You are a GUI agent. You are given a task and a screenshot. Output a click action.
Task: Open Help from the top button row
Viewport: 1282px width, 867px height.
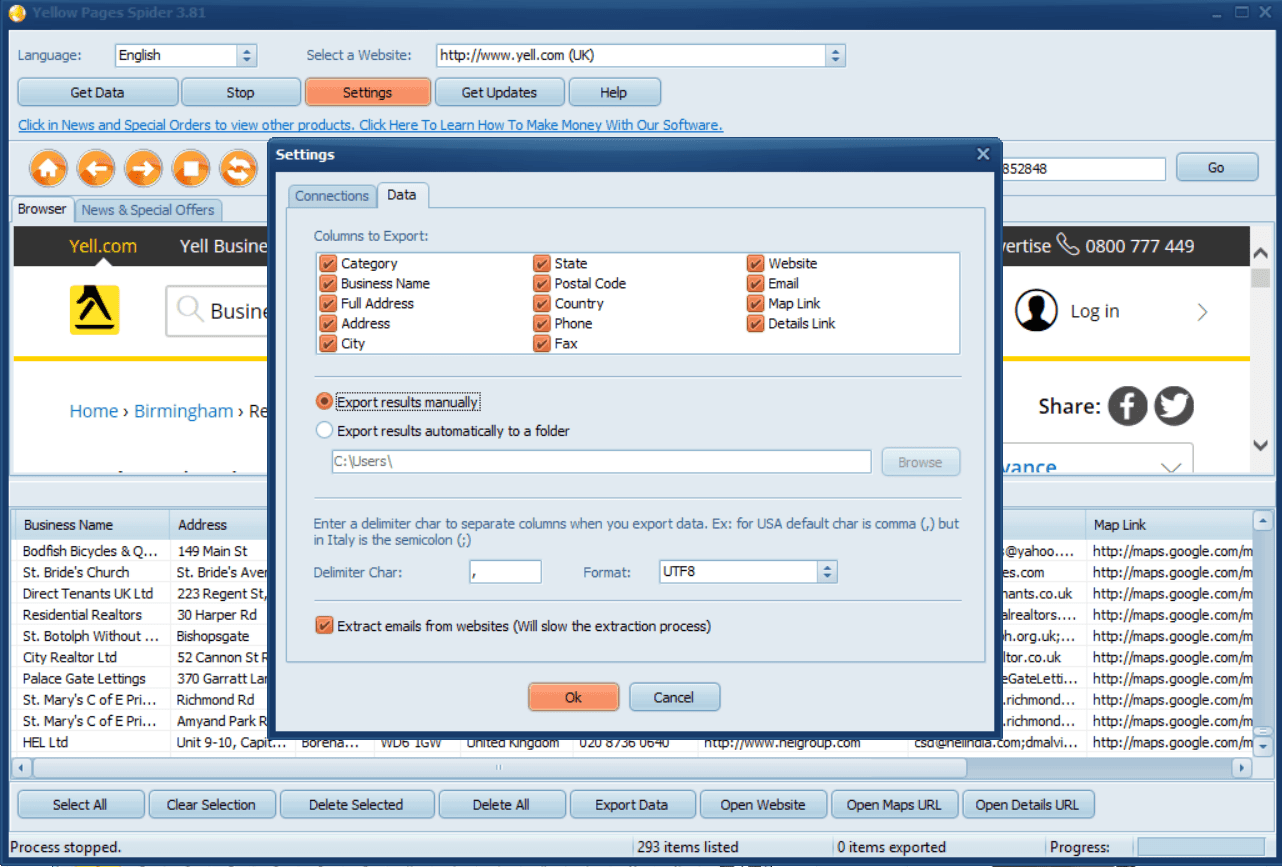[x=614, y=92]
